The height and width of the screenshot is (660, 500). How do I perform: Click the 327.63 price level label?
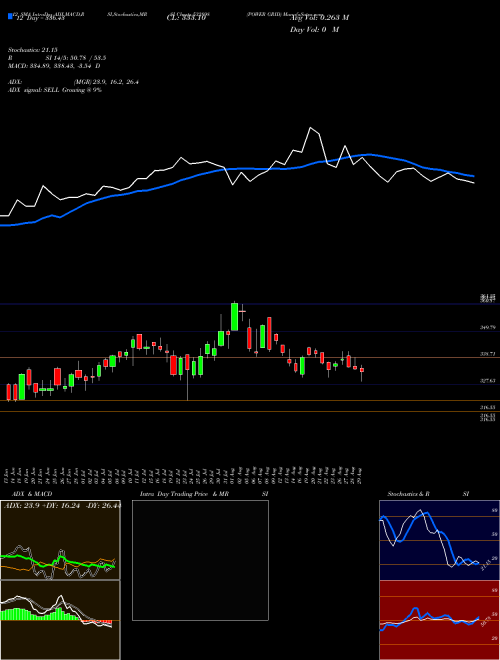coord(488,381)
